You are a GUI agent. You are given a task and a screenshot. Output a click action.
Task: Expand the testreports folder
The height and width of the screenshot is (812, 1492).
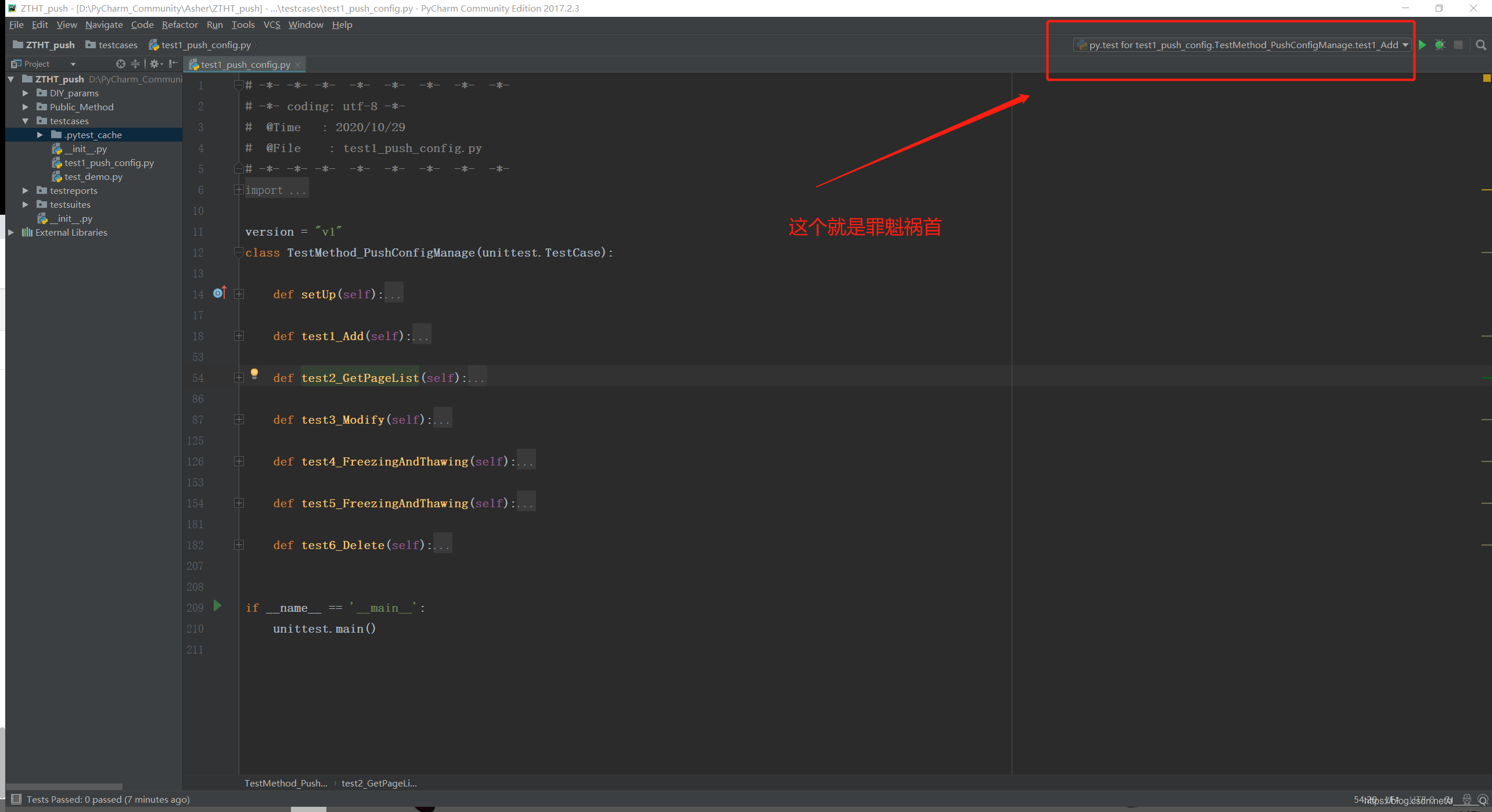point(25,190)
